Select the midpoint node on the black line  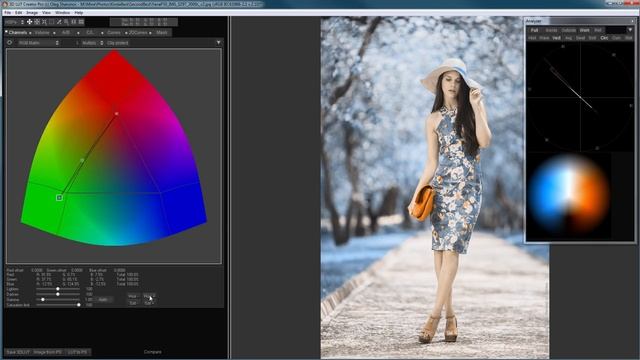(x=82, y=160)
